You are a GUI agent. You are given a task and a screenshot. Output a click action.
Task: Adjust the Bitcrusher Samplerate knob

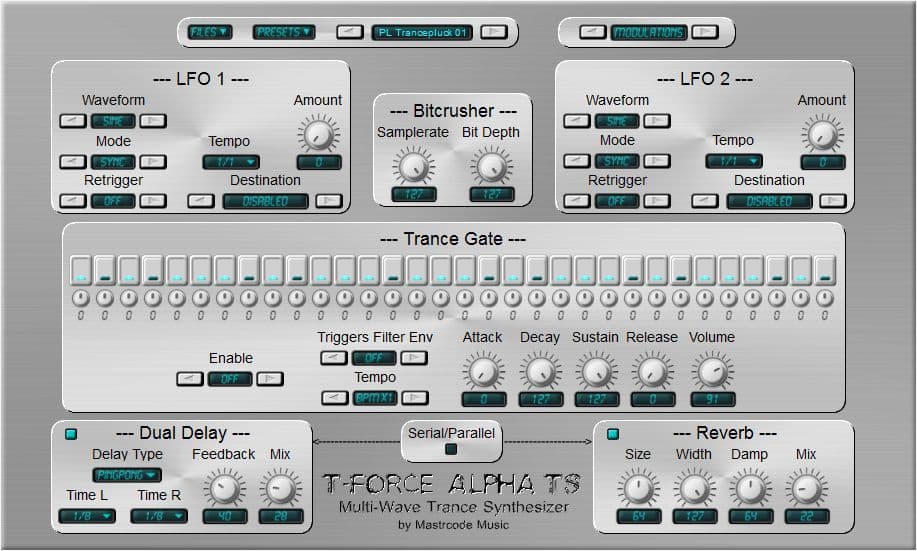click(413, 166)
